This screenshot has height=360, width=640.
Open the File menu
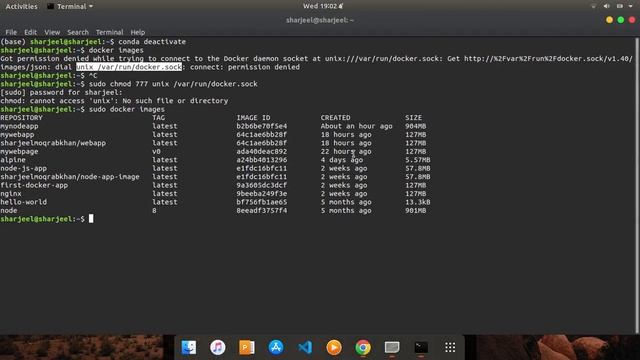tap(11, 32)
